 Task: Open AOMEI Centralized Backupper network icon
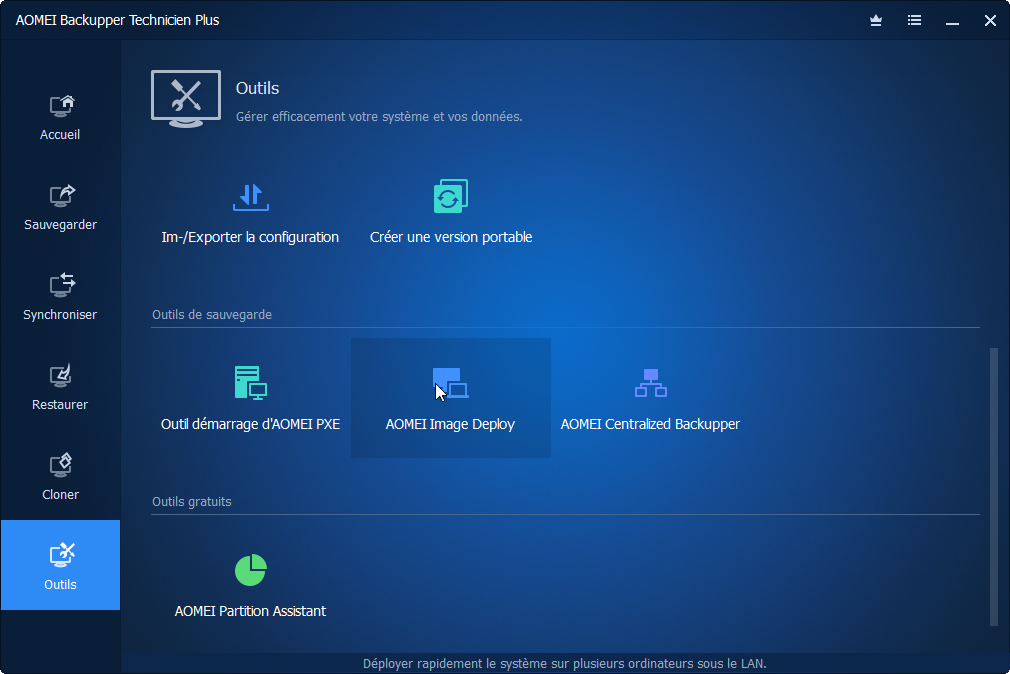[x=651, y=383]
